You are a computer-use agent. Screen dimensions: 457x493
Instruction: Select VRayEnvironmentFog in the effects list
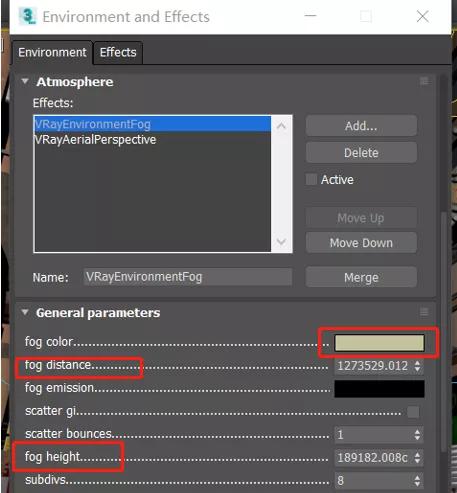(x=152, y=124)
